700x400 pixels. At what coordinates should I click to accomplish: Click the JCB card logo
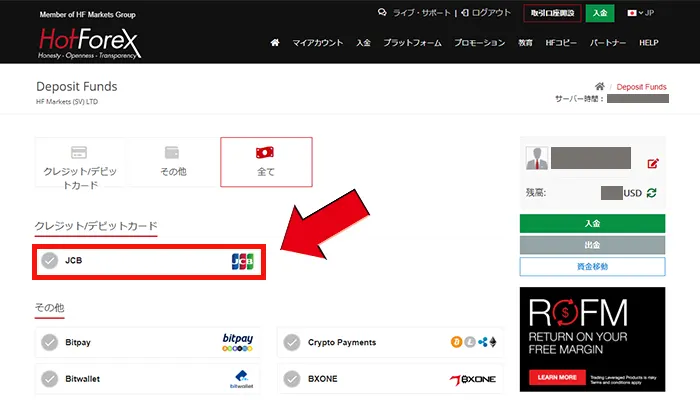(242, 262)
